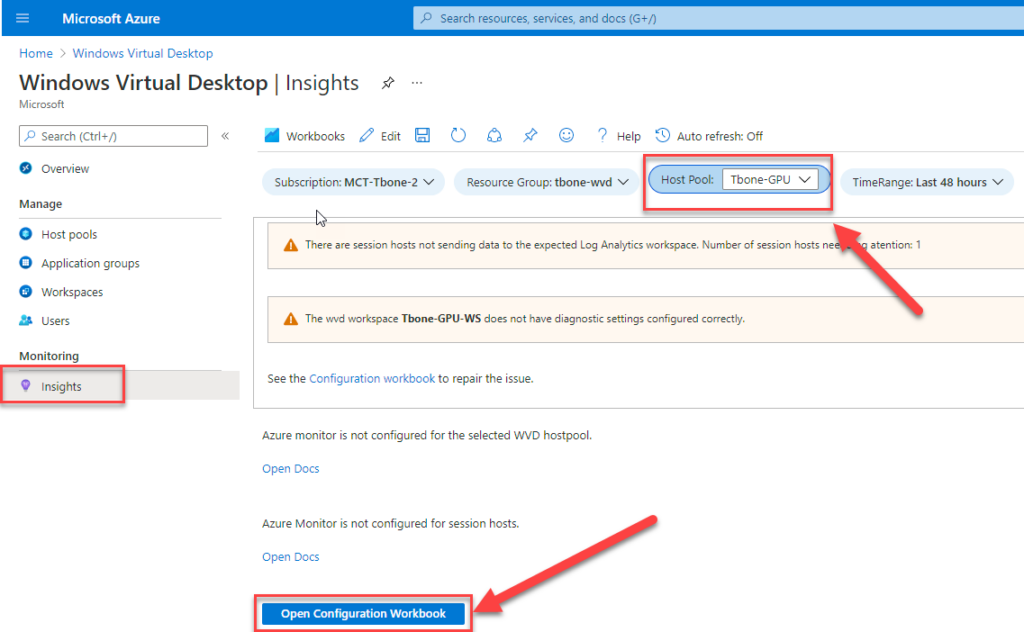The width and height of the screenshot is (1024, 632).
Task: Click the session hosts not sending data warning text
Action: click(613, 245)
